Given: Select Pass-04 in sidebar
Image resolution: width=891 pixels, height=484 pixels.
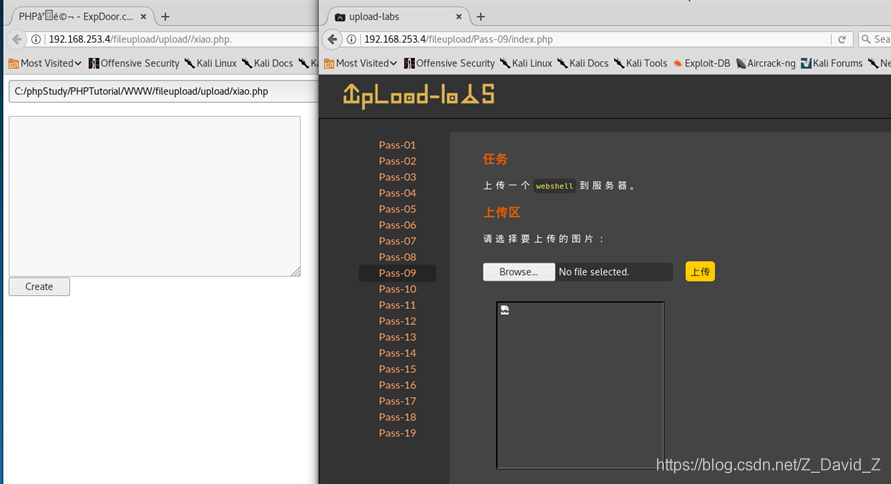Looking at the screenshot, I should click(397, 193).
